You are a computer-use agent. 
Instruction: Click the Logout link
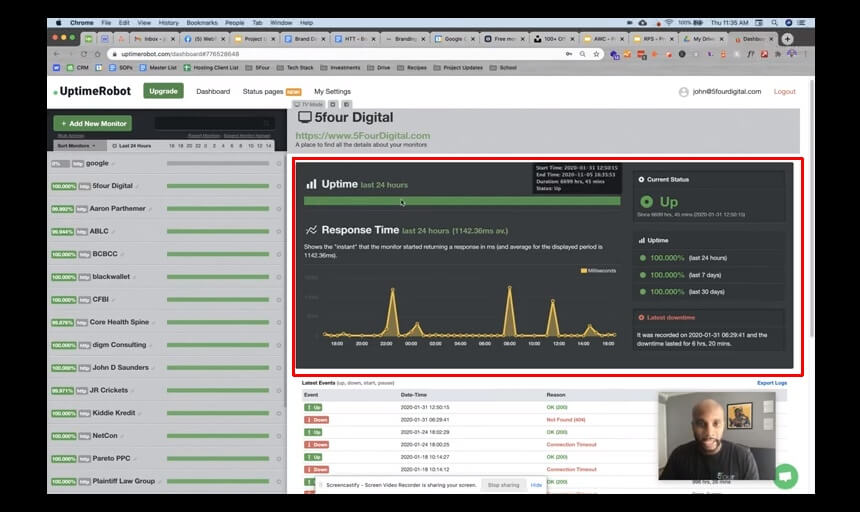coord(784,92)
